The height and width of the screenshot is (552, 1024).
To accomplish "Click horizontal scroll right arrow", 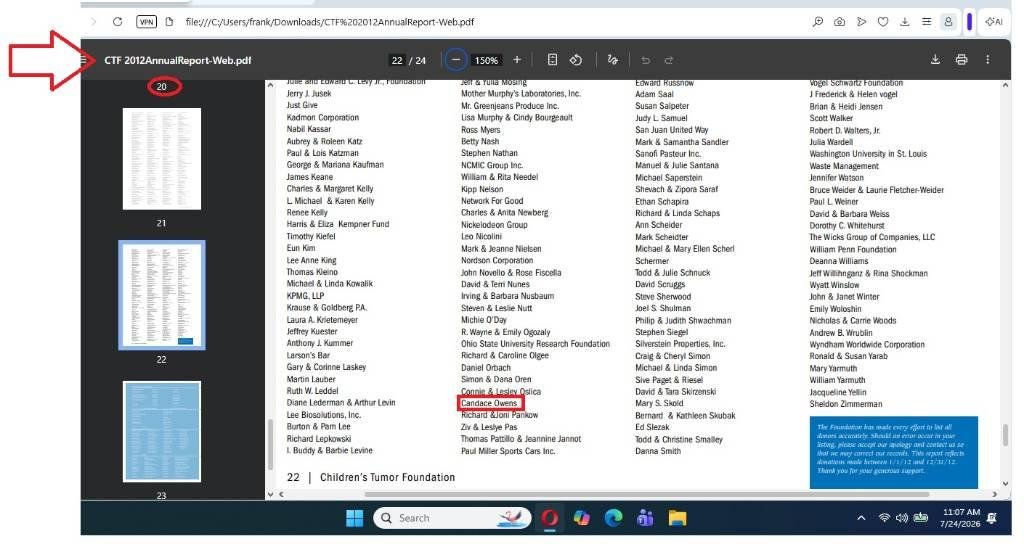I will (x=995, y=495).
